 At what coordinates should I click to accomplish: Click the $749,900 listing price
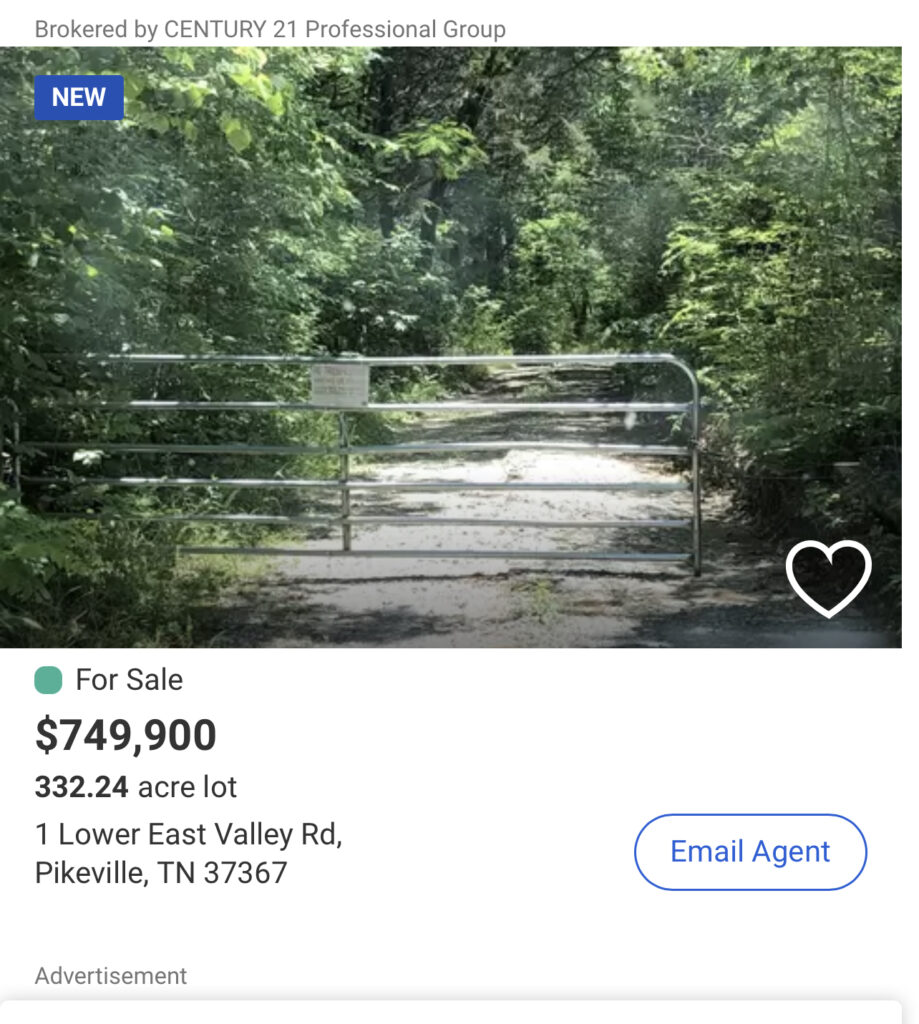pos(126,735)
